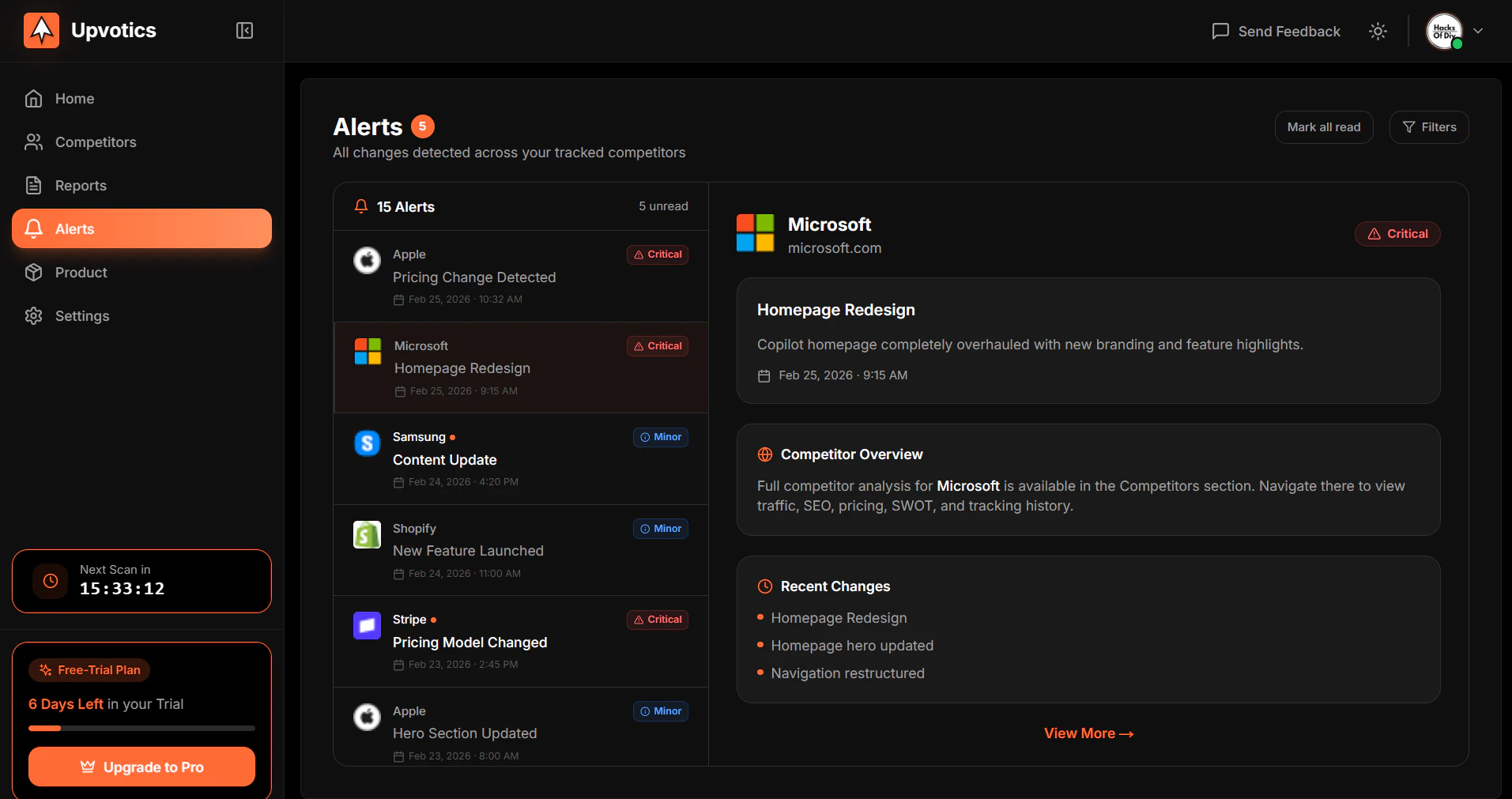Click the Reports document icon
Image resolution: width=1512 pixels, height=799 pixels.
tap(33, 185)
